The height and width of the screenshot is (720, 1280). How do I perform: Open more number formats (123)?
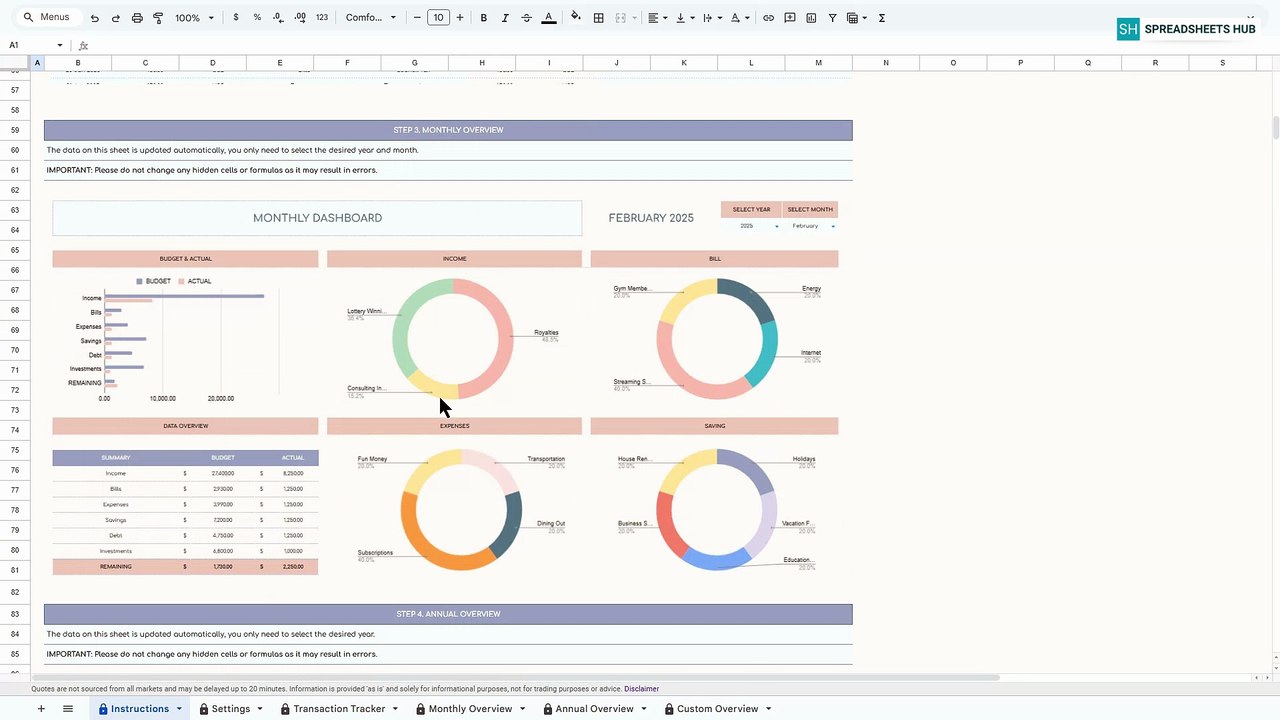pyautogui.click(x=322, y=18)
